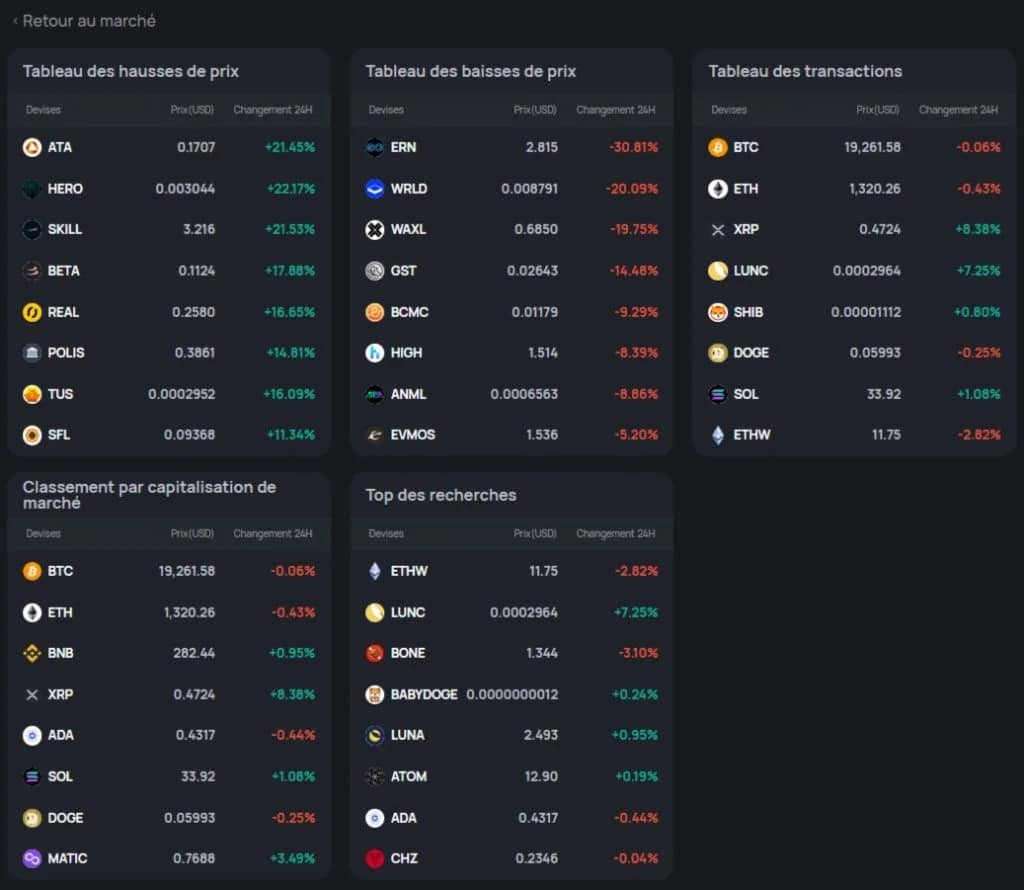
Task: Click the ATOM coin icon
Action: click(x=375, y=776)
